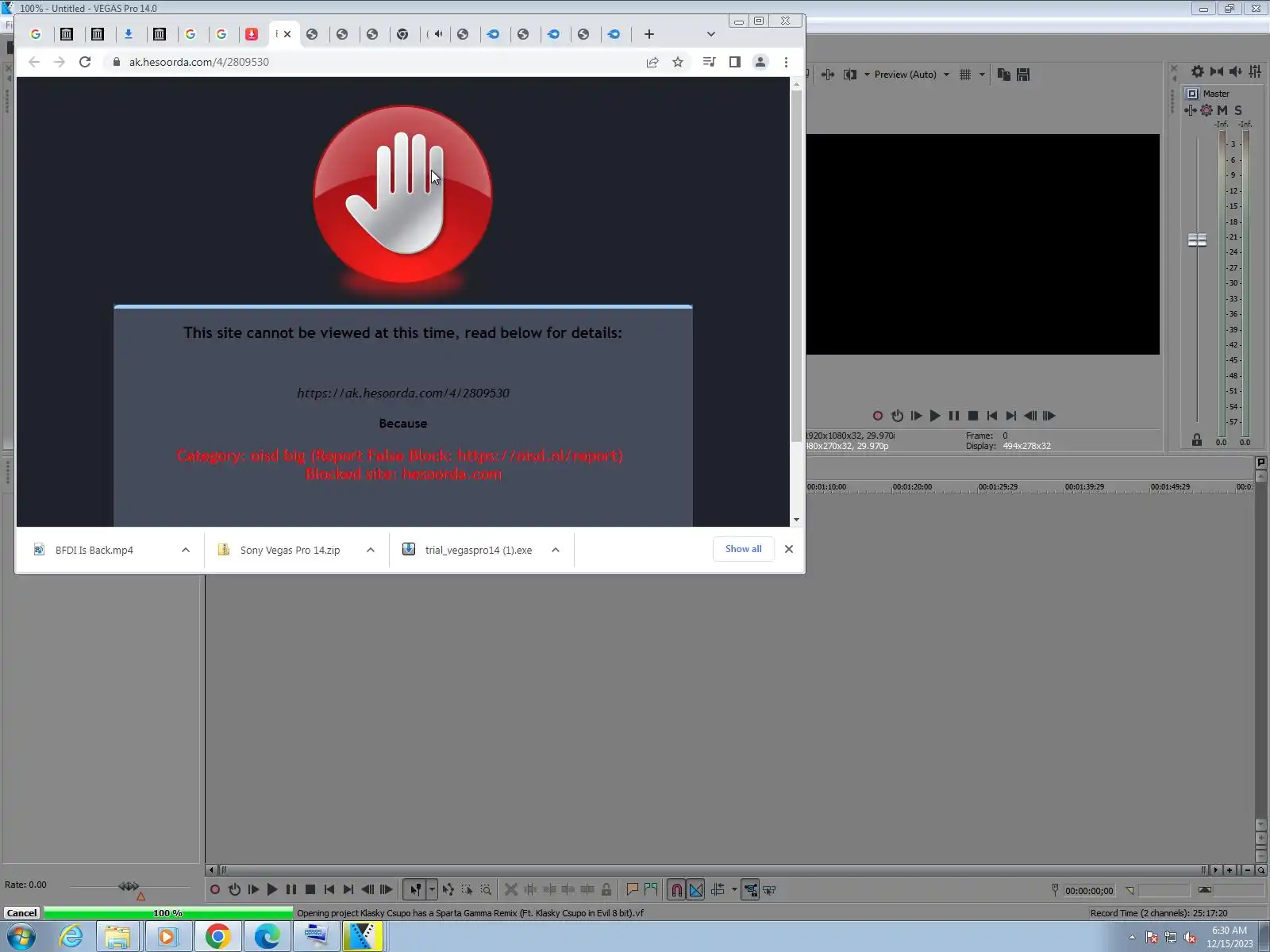Toggle the Dim Output speaker icon
1270x952 pixels.
click(1236, 71)
